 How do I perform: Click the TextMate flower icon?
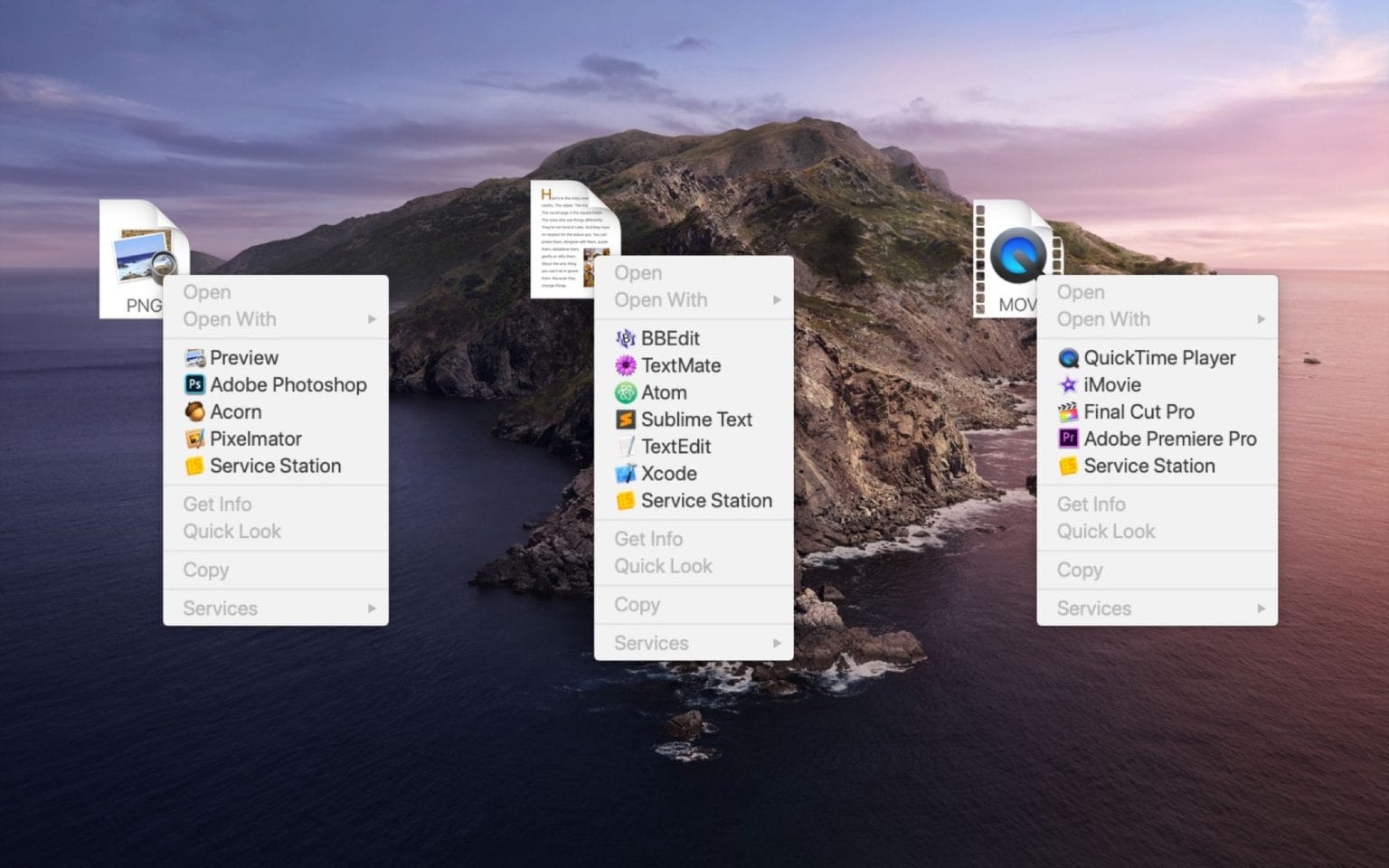[x=625, y=366]
